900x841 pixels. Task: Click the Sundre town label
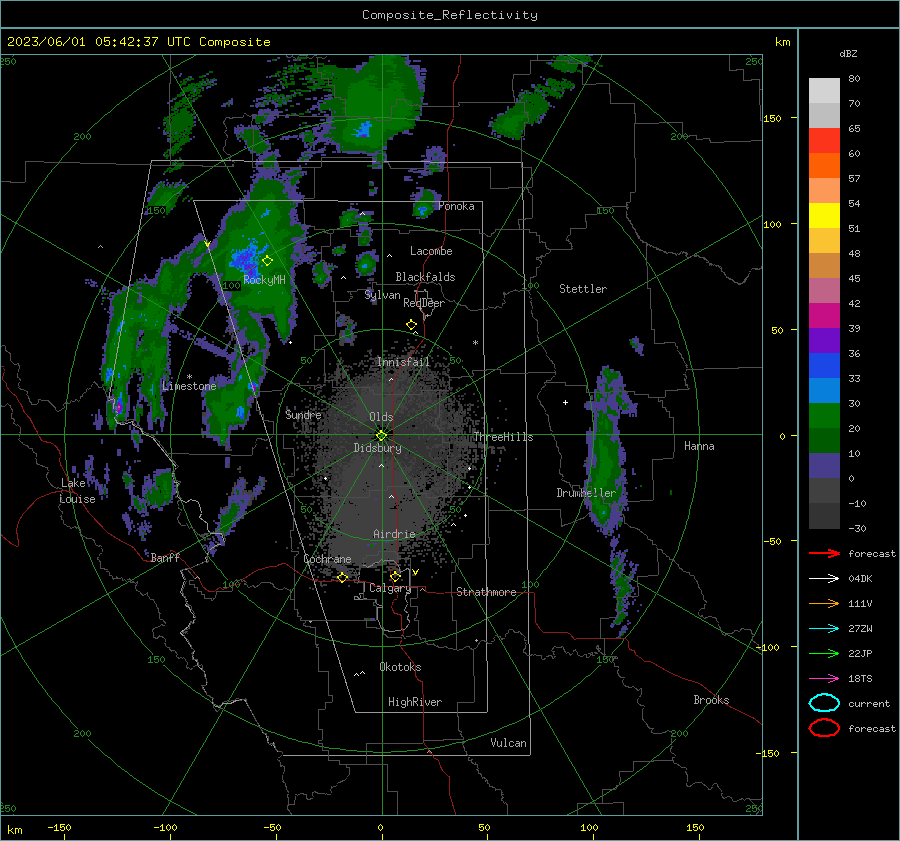pyautogui.click(x=303, y=414)
